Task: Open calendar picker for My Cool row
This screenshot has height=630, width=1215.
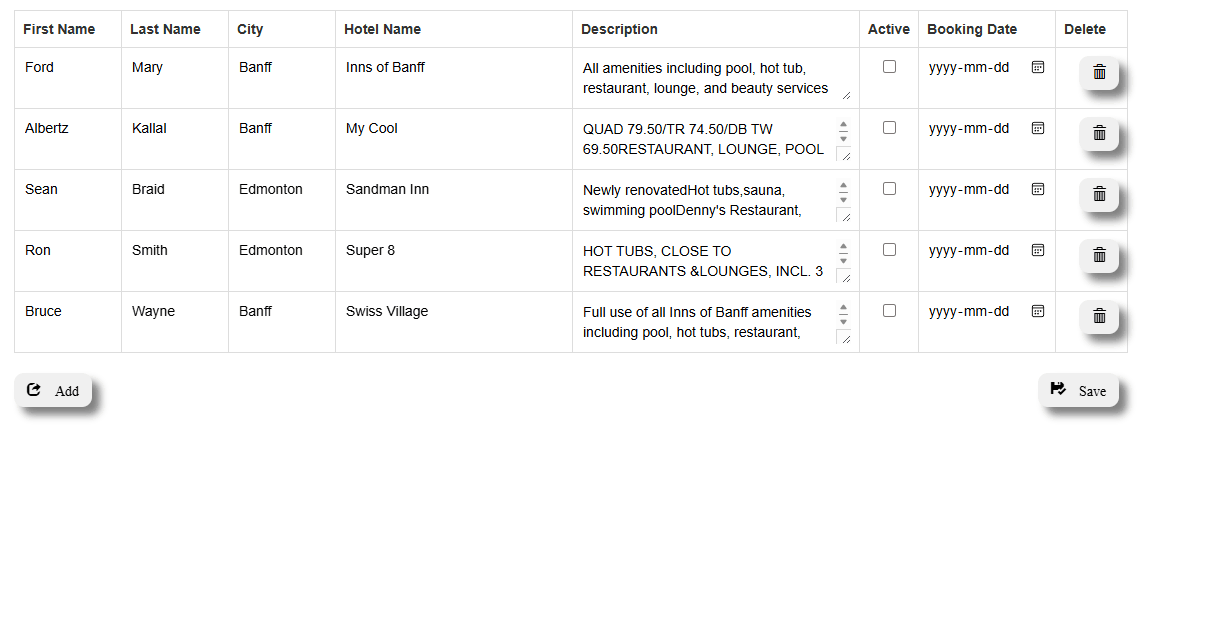Action: coord(1038,128)
